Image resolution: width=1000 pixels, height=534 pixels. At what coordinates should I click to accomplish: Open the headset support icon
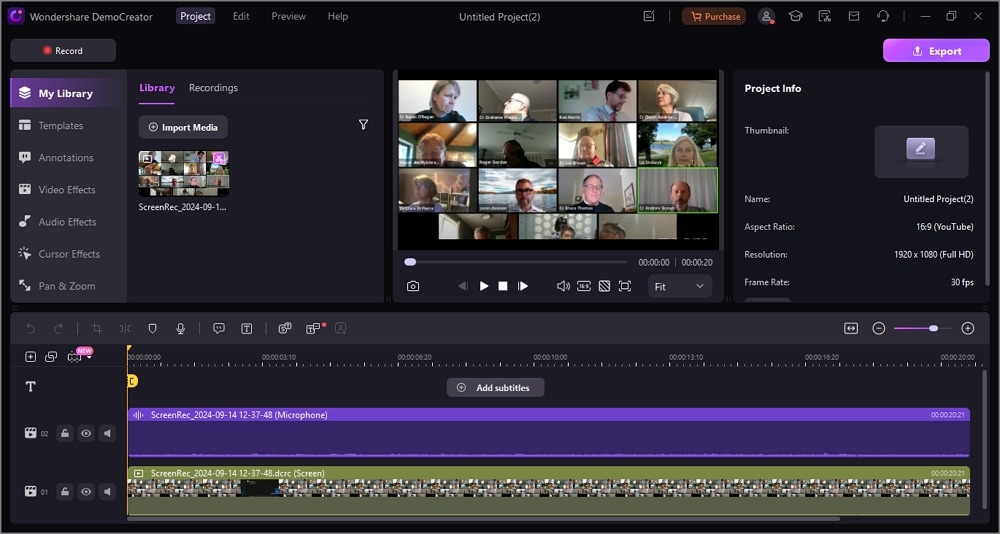click(883, 17)
